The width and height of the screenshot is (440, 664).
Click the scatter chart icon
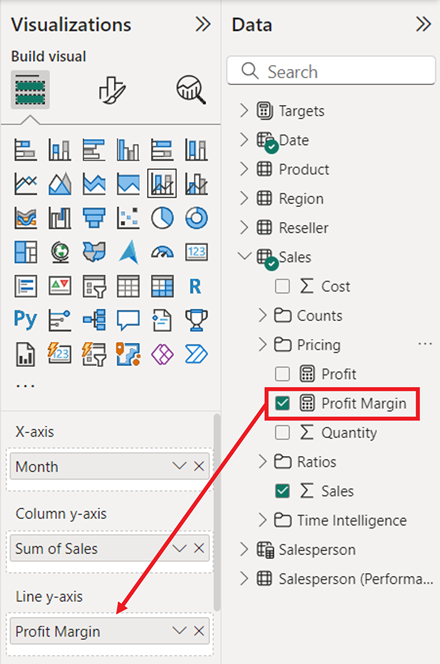128,218
